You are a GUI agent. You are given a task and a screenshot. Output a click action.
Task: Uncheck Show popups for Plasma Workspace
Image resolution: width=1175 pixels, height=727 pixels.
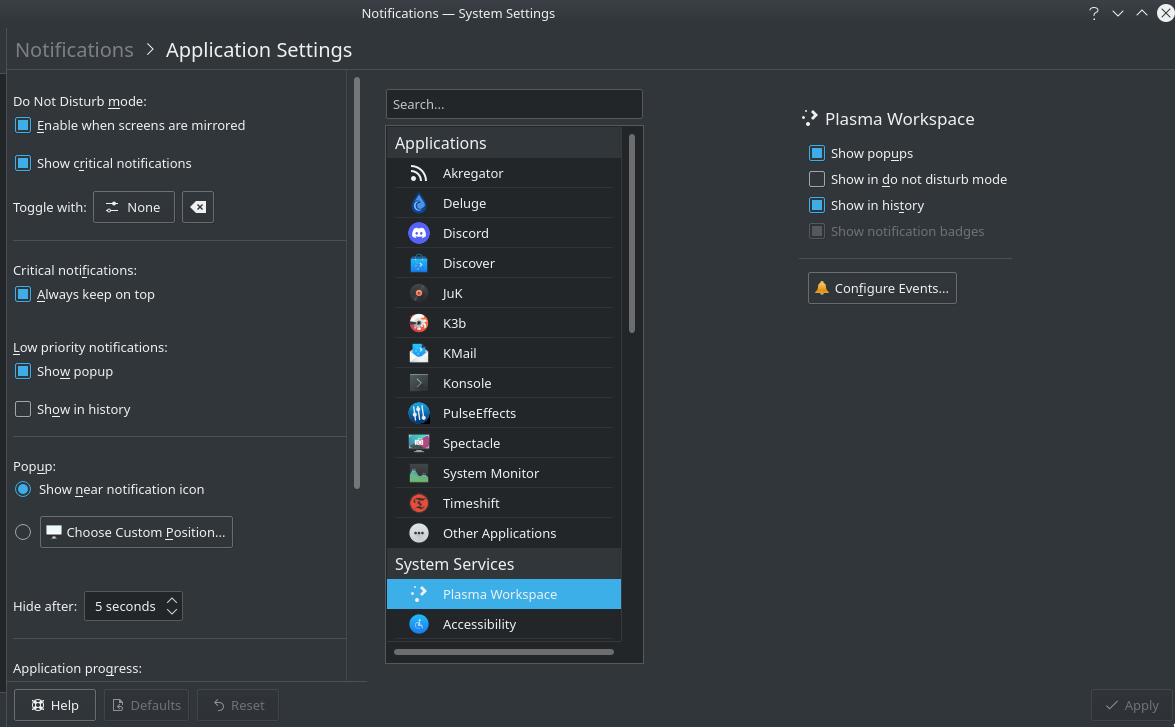coord(817,154)
